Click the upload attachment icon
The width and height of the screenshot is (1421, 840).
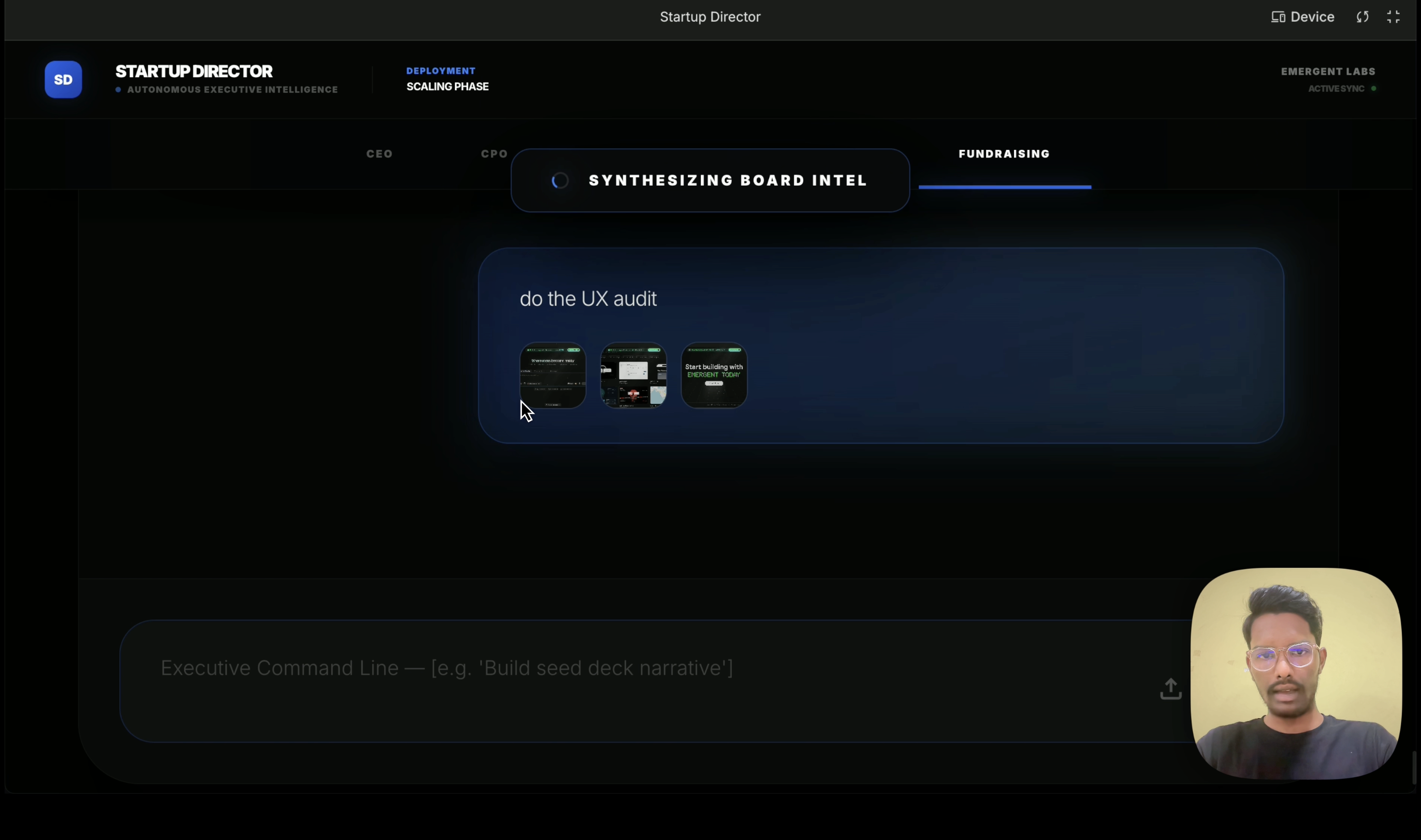pyautogui.click(x=1170, y=689)
